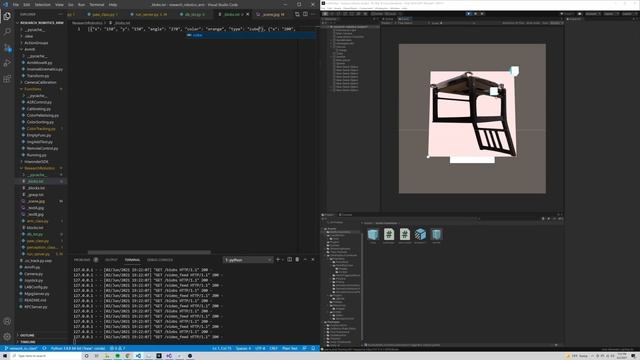Click the Open Changes icon in editor title bar

(297, 14)
